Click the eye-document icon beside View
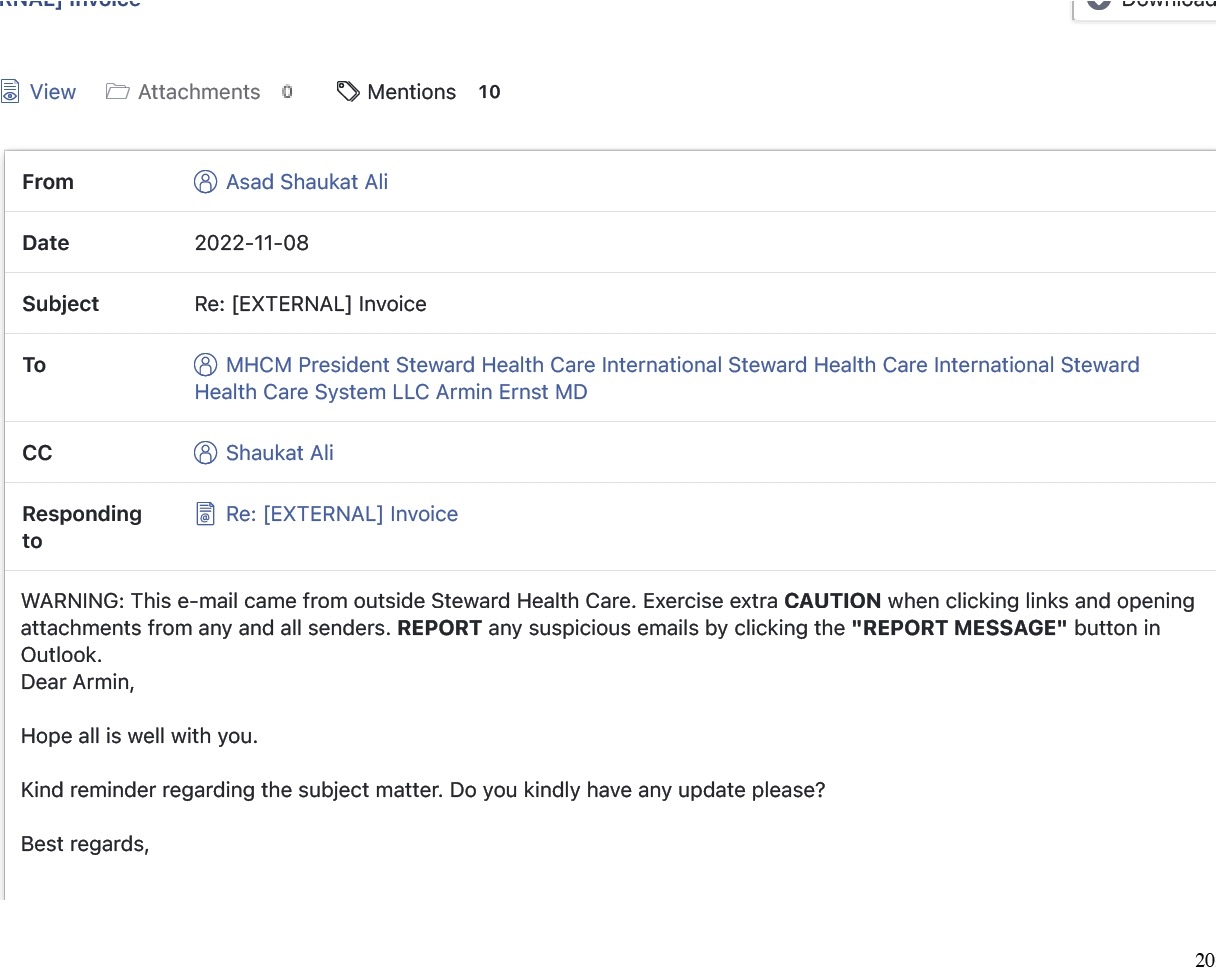The image size is (1216, 968). tap(10, 92)
